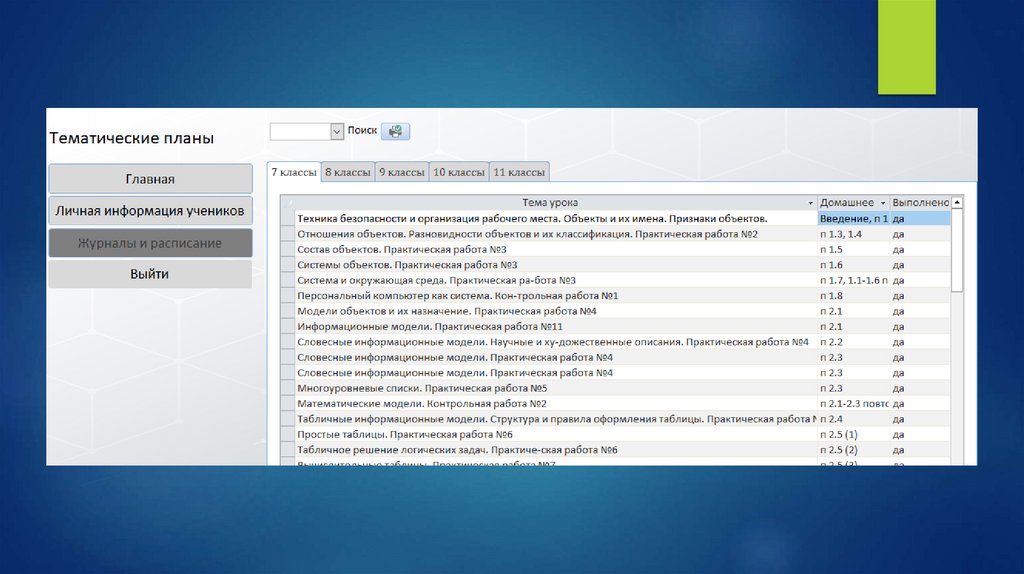The image size is (1024, 574).
Task: Switch to the 8 классы tab
Action: pyautogui.click(x=348, y=172)
